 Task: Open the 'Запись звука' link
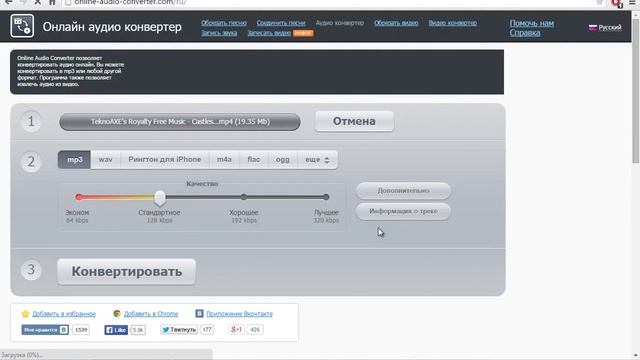tap(219, 33)
